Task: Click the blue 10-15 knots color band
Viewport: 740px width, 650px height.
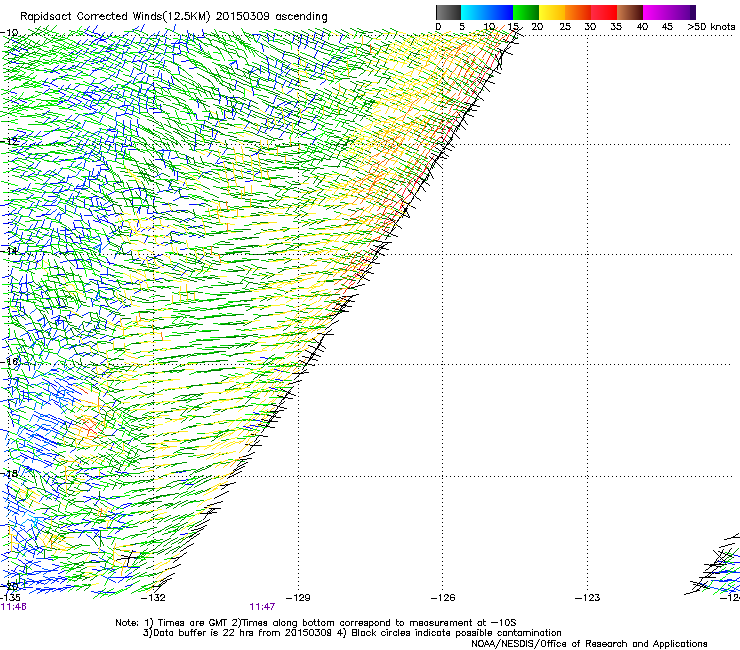Action: [x=500, y=12]
